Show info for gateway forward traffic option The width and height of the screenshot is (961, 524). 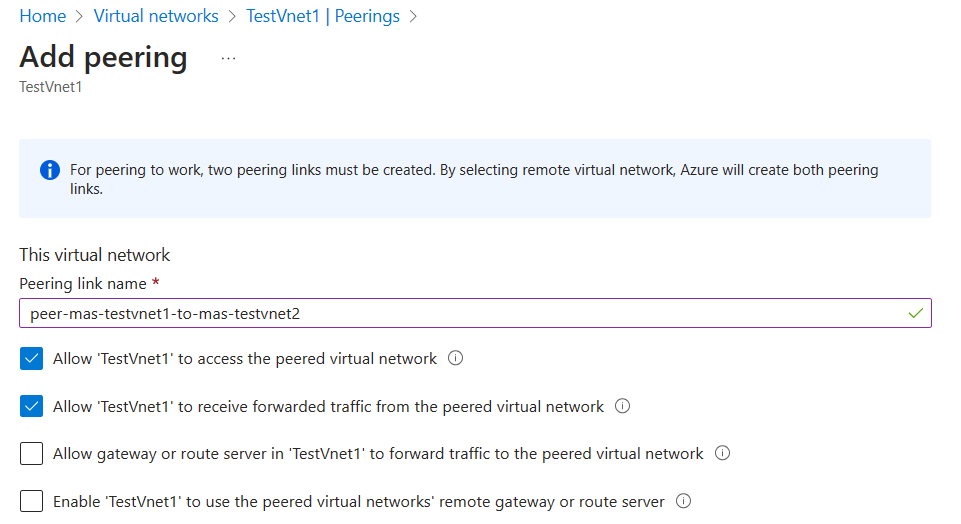point(722,453)
